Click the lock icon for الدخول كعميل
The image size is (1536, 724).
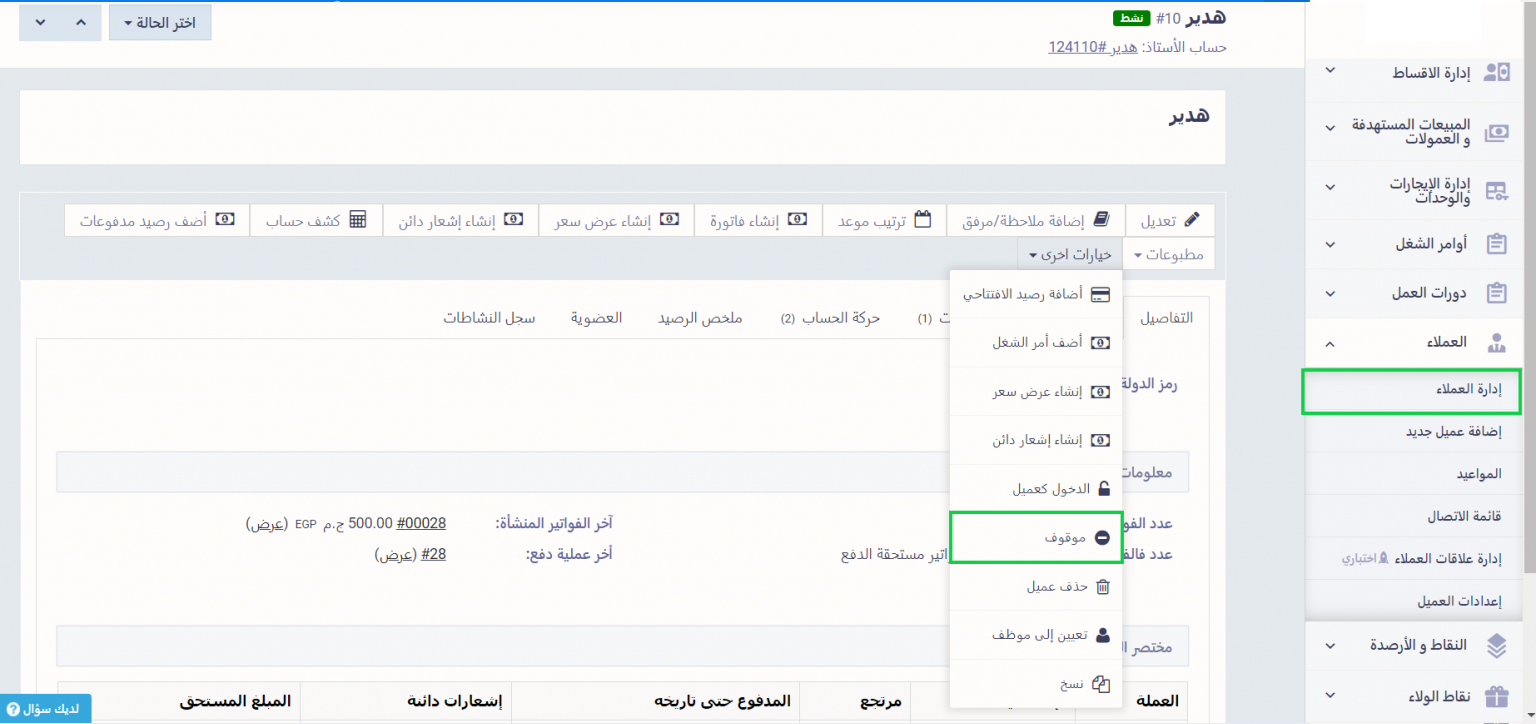[x=1103, y=489]
